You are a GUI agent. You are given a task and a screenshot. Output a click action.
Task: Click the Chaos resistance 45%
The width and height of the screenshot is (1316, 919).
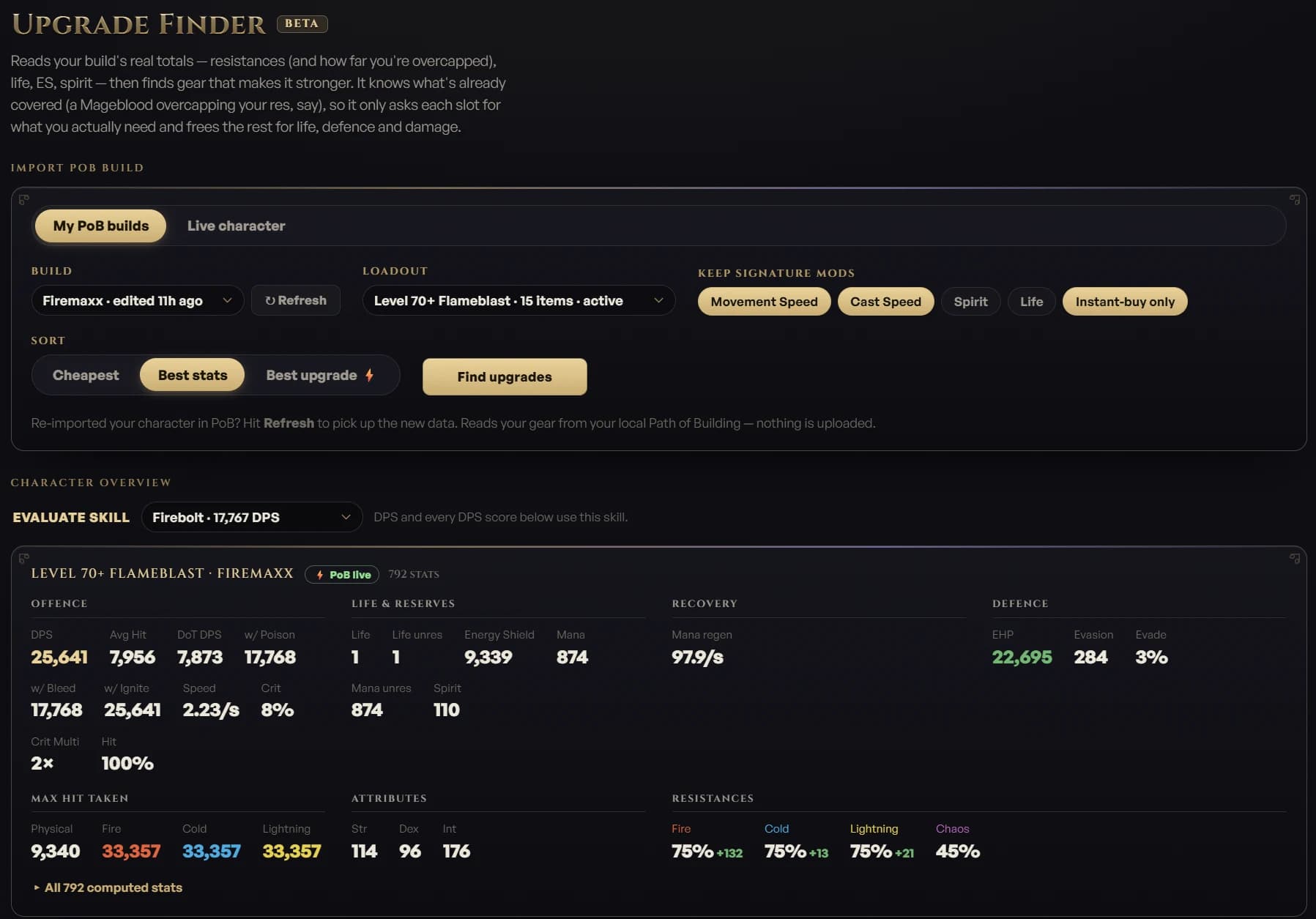(x=958, y=852)
